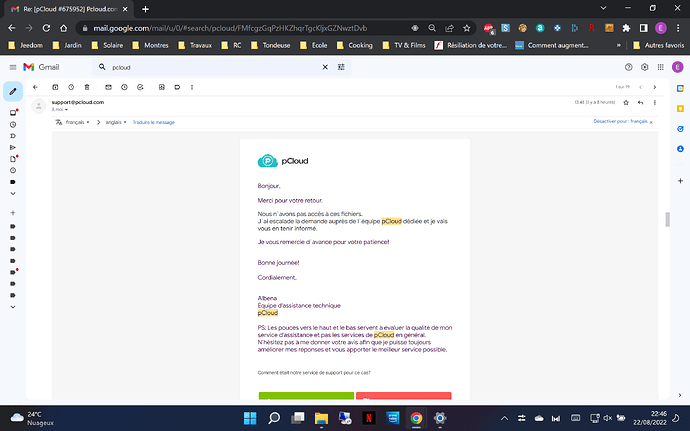Clear the pcloud search with X

[x=325, y=67]
